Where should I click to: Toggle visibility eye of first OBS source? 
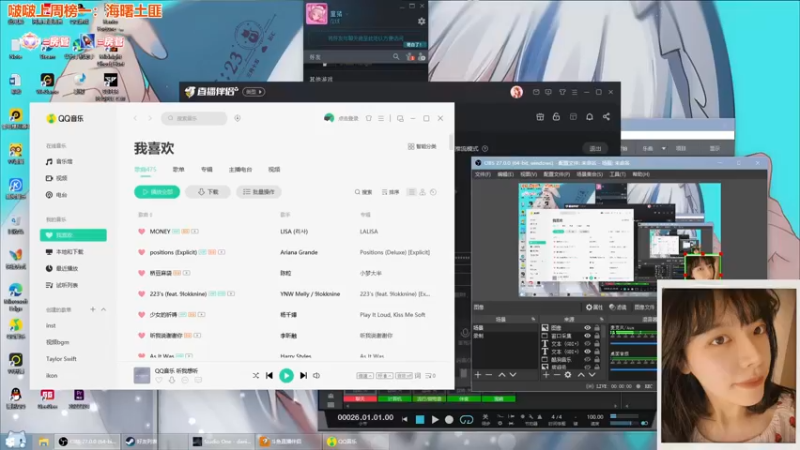[587, 328]
